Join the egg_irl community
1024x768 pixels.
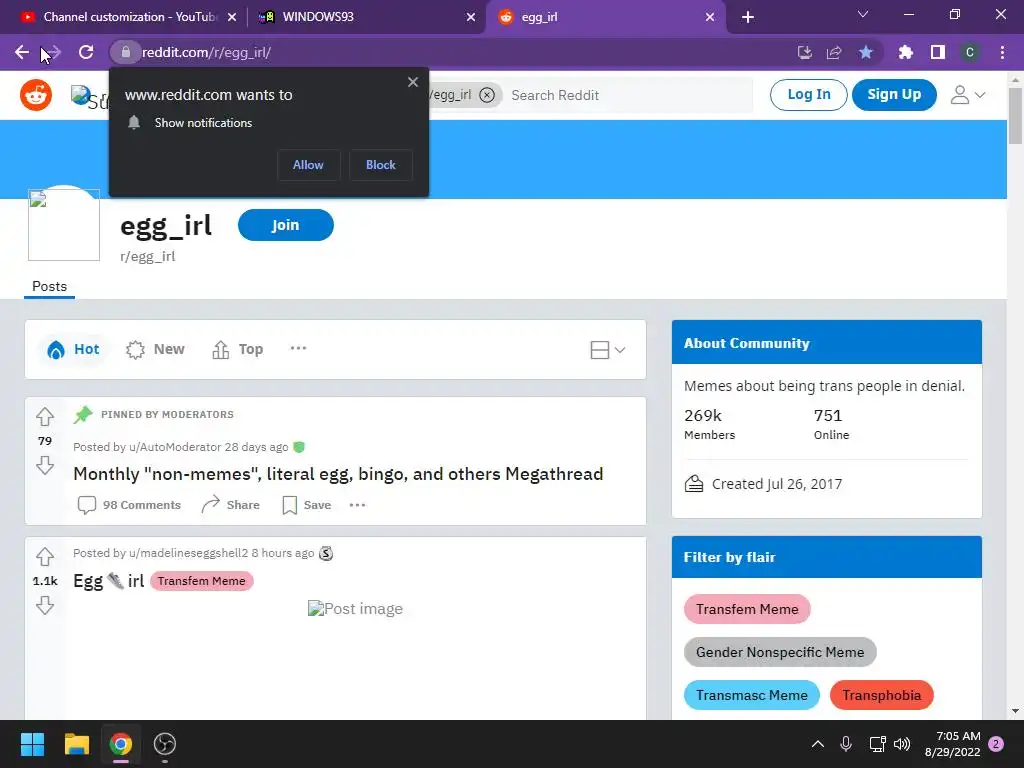(x=285, y=225)
